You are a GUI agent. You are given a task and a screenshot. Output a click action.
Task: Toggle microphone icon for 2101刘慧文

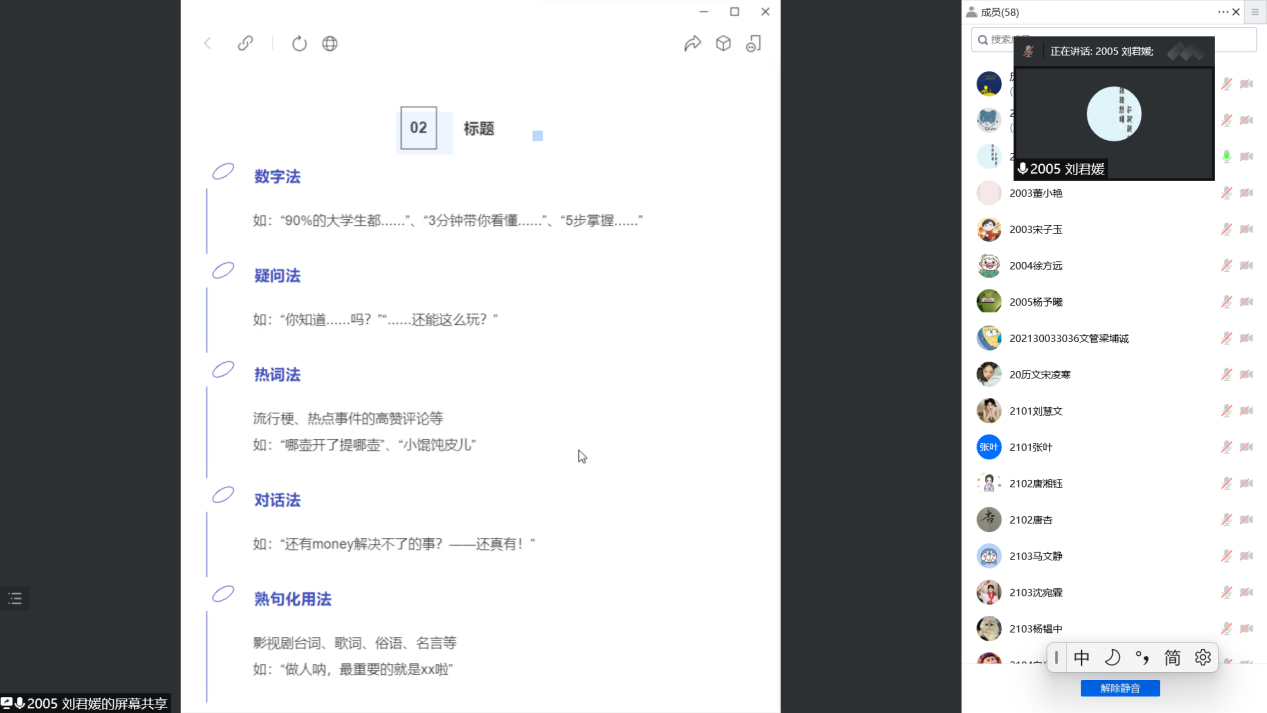(1226, 411)
